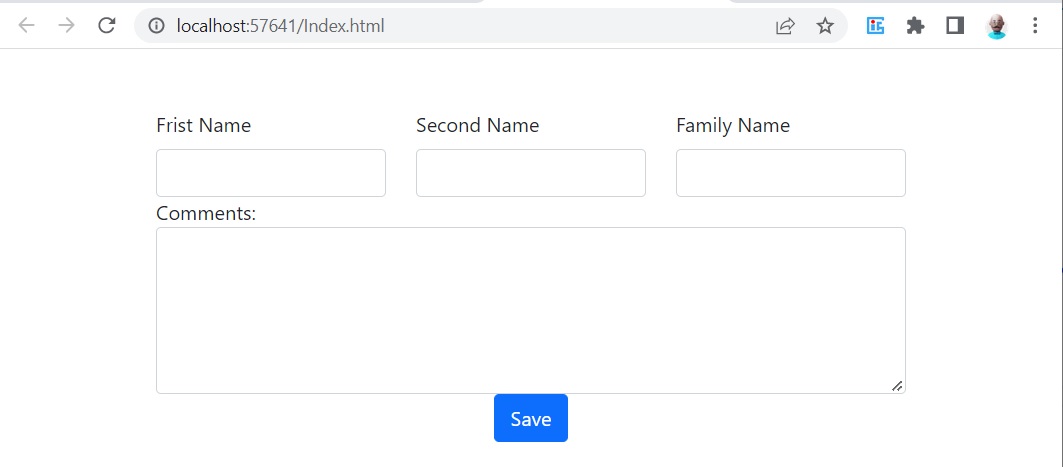Click the browser back arrow
The width and height of the screenshot is (1063, 467).
click(26, 26)
